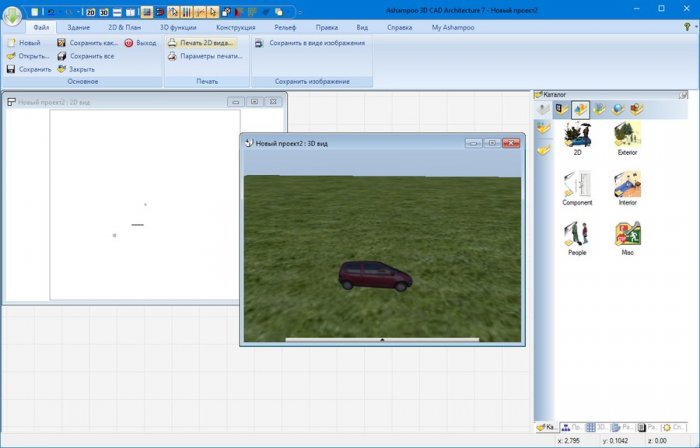Image resolution: width=700 pixels, height=448 pixels.
Task: Select the Каталог tab at panel bottom
Action: pos(546,427)
